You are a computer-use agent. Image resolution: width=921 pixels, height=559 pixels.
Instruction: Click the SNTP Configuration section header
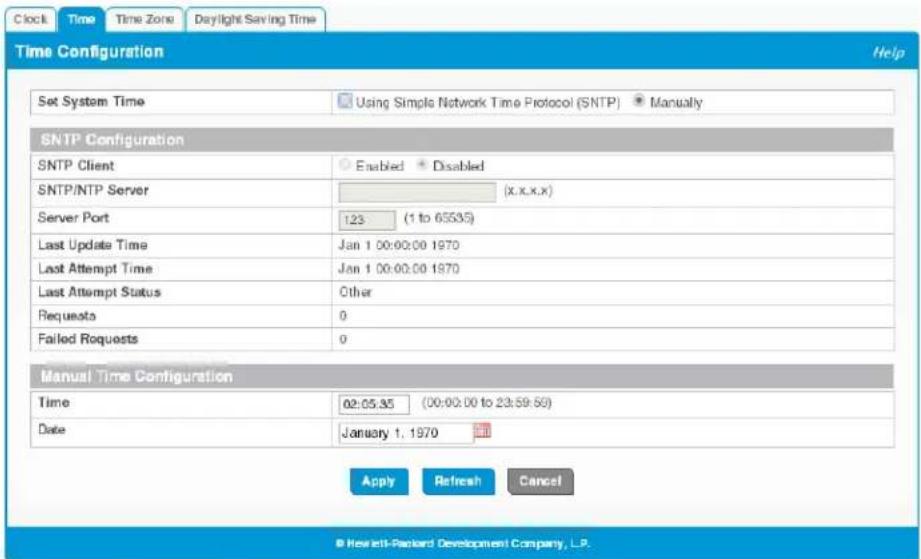462,140
